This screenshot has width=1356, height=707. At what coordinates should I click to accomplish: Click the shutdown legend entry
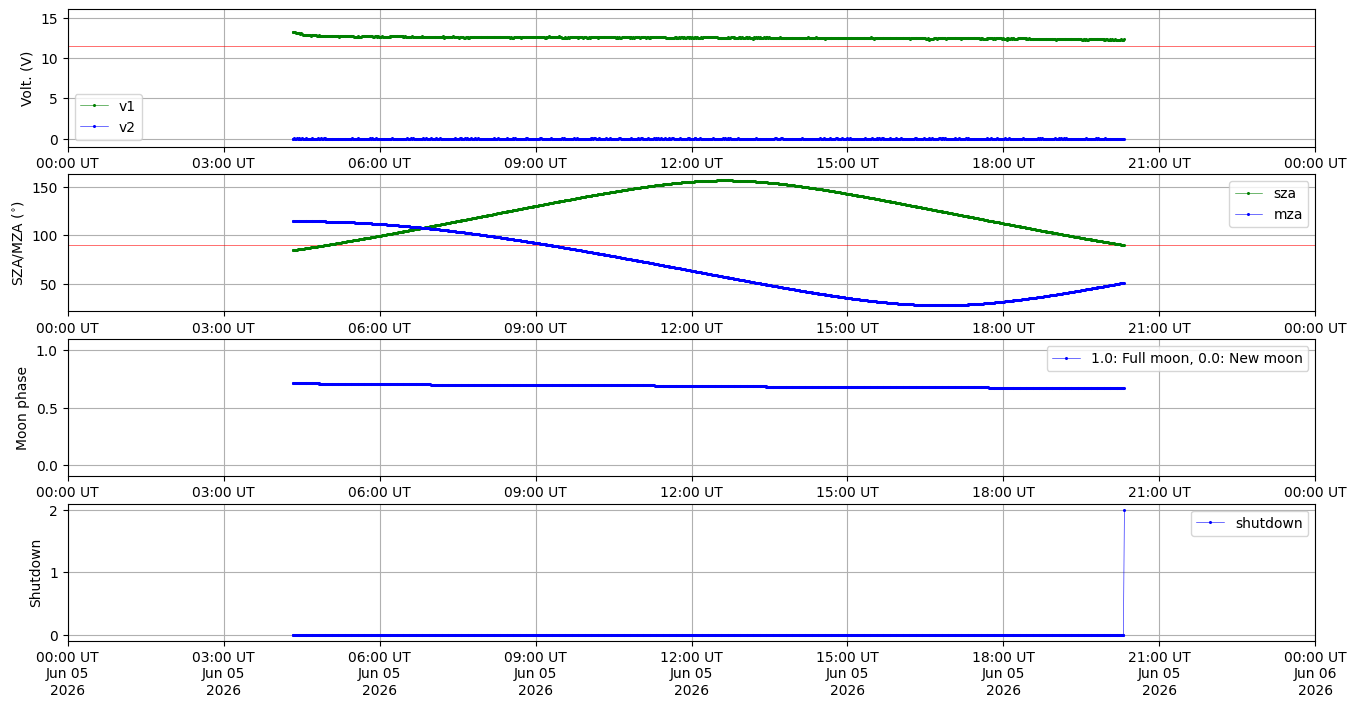point(1249,523)
